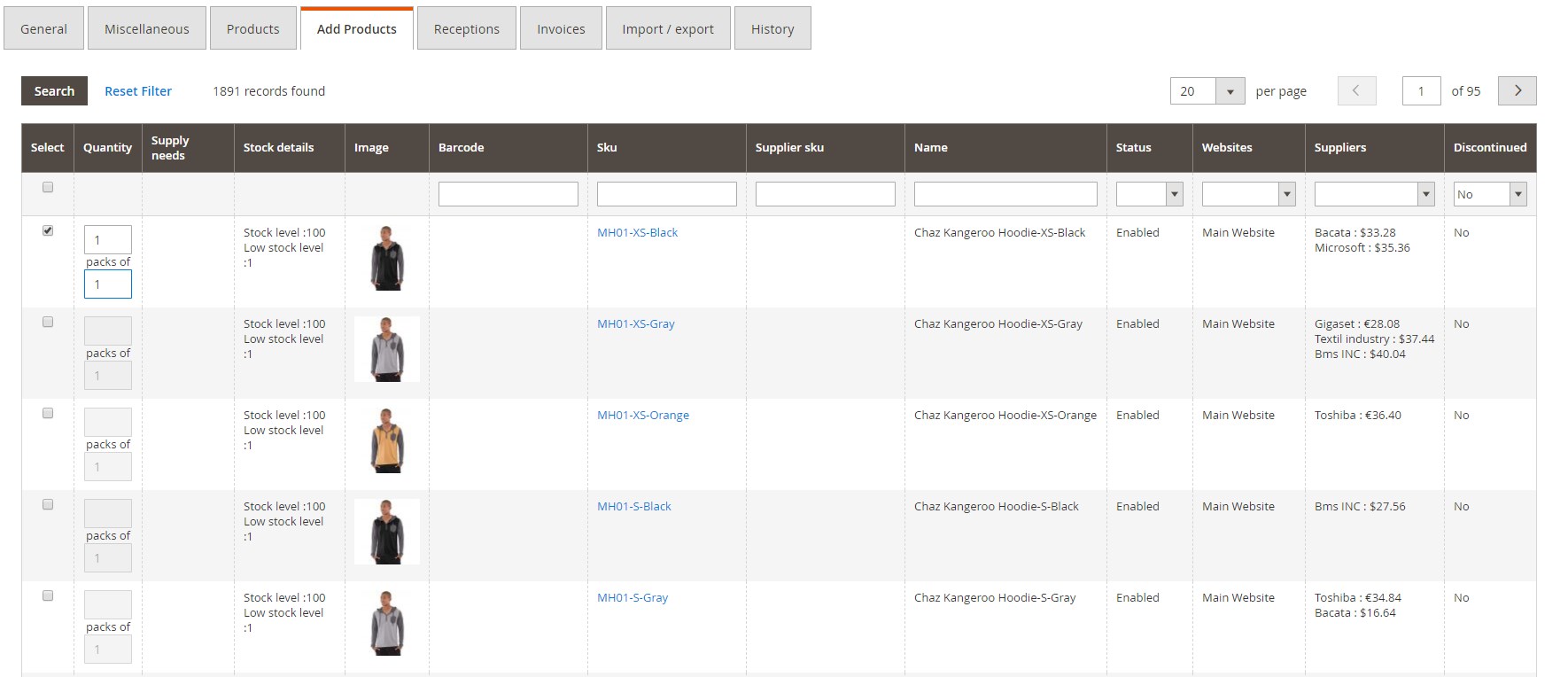Image resolution: width=1568 pixels, height=677 pixels.
Task: Switch to the Receptions tab
Action: click(x=466, y=29)
